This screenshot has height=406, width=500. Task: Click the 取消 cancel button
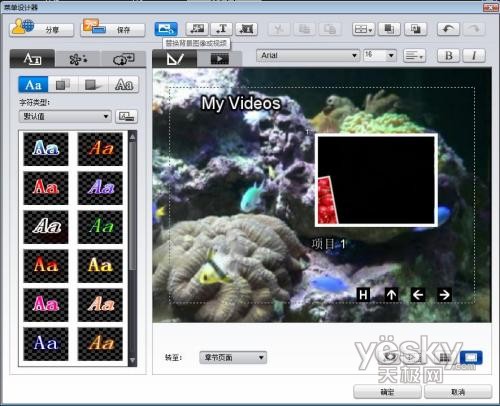coord(458,392)
